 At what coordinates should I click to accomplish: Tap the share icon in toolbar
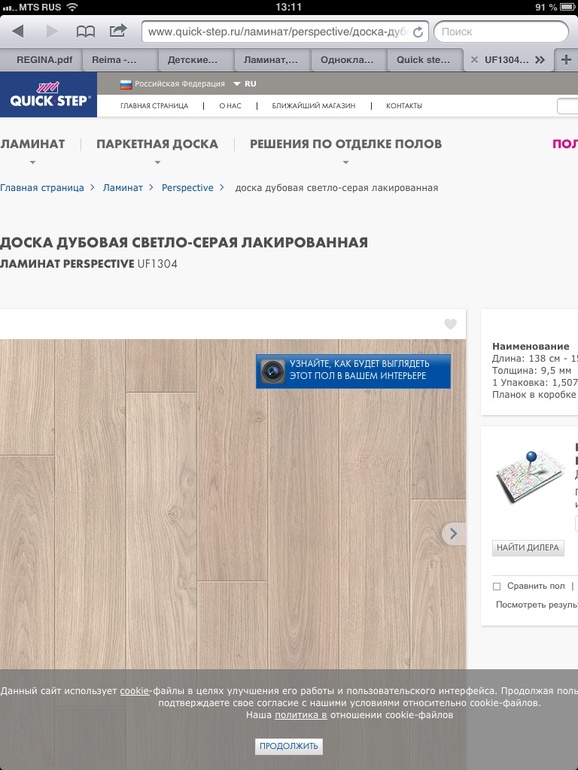(x=118, y=31)
